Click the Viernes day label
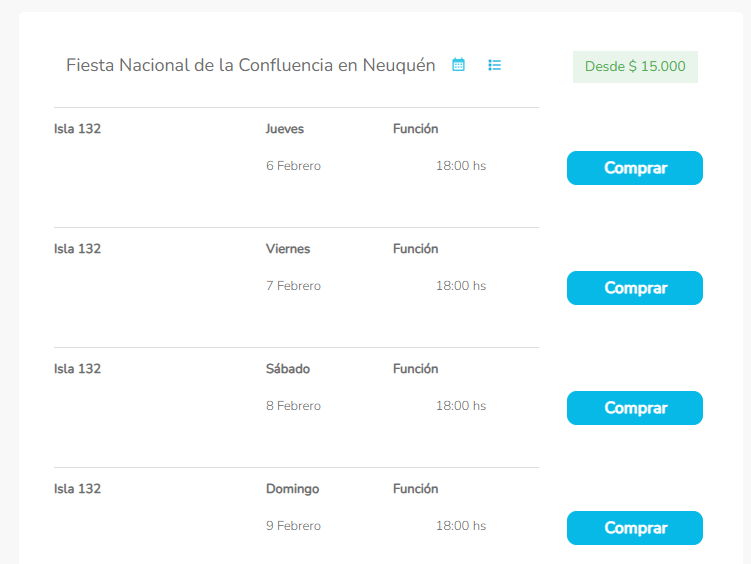The width and height of the screenshot is (751, 564). point(288,249)
